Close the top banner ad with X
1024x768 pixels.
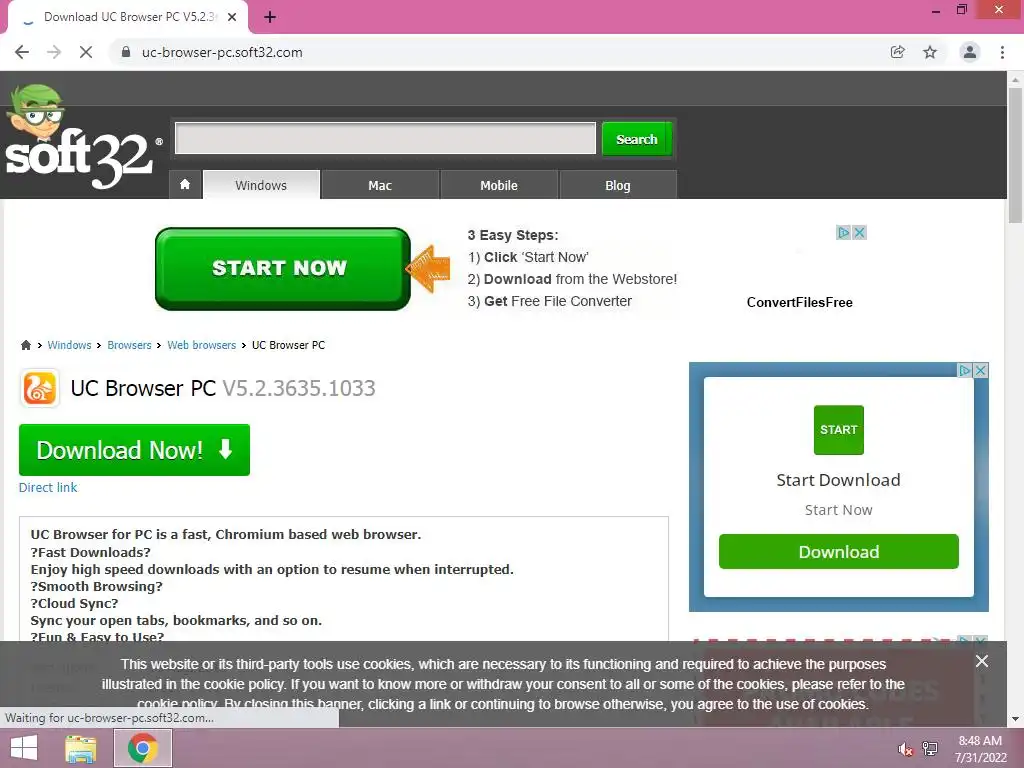[x=859, y=232]
